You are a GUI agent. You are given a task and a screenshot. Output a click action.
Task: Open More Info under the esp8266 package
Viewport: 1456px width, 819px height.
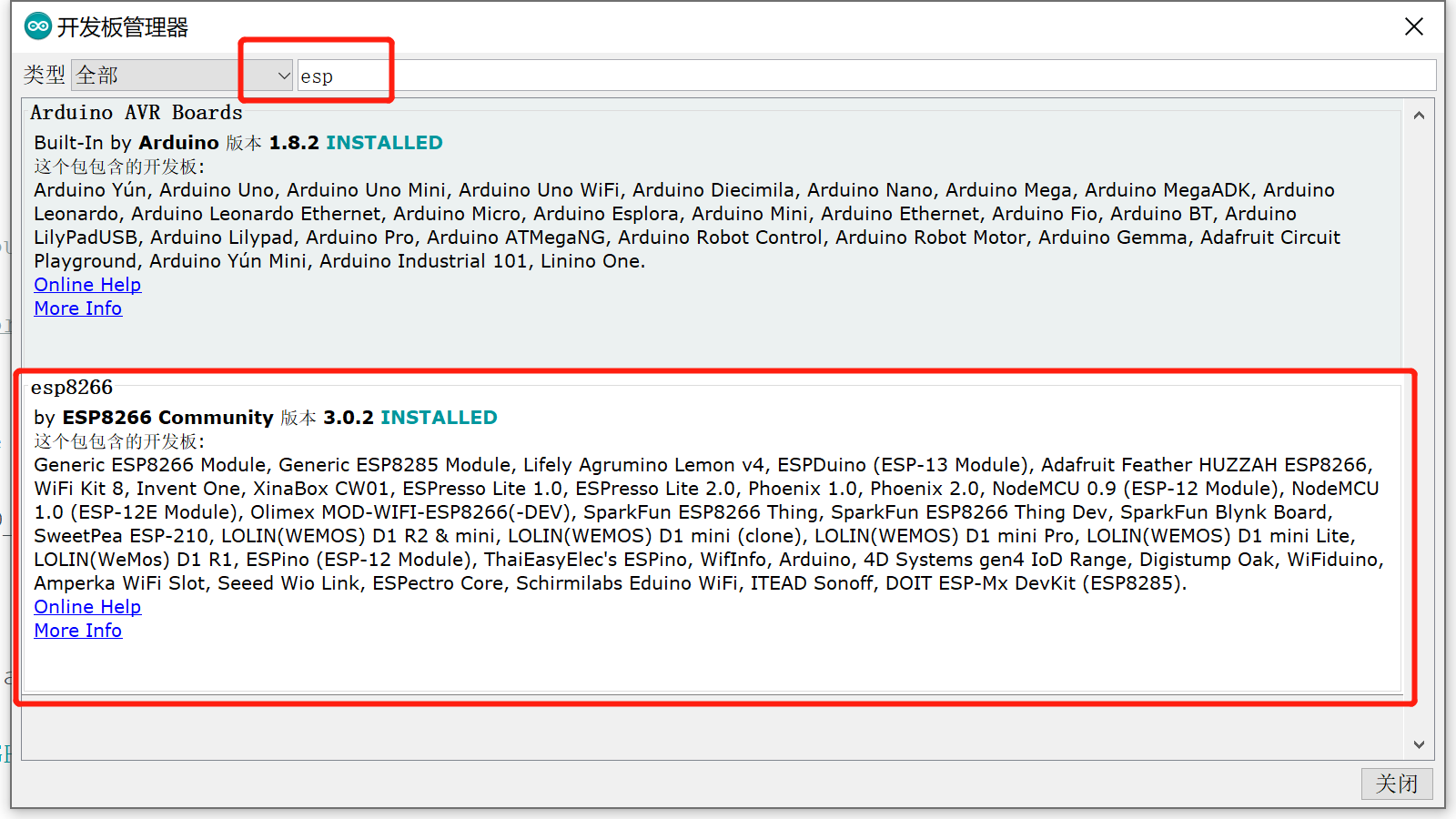[x=78, y=631]
